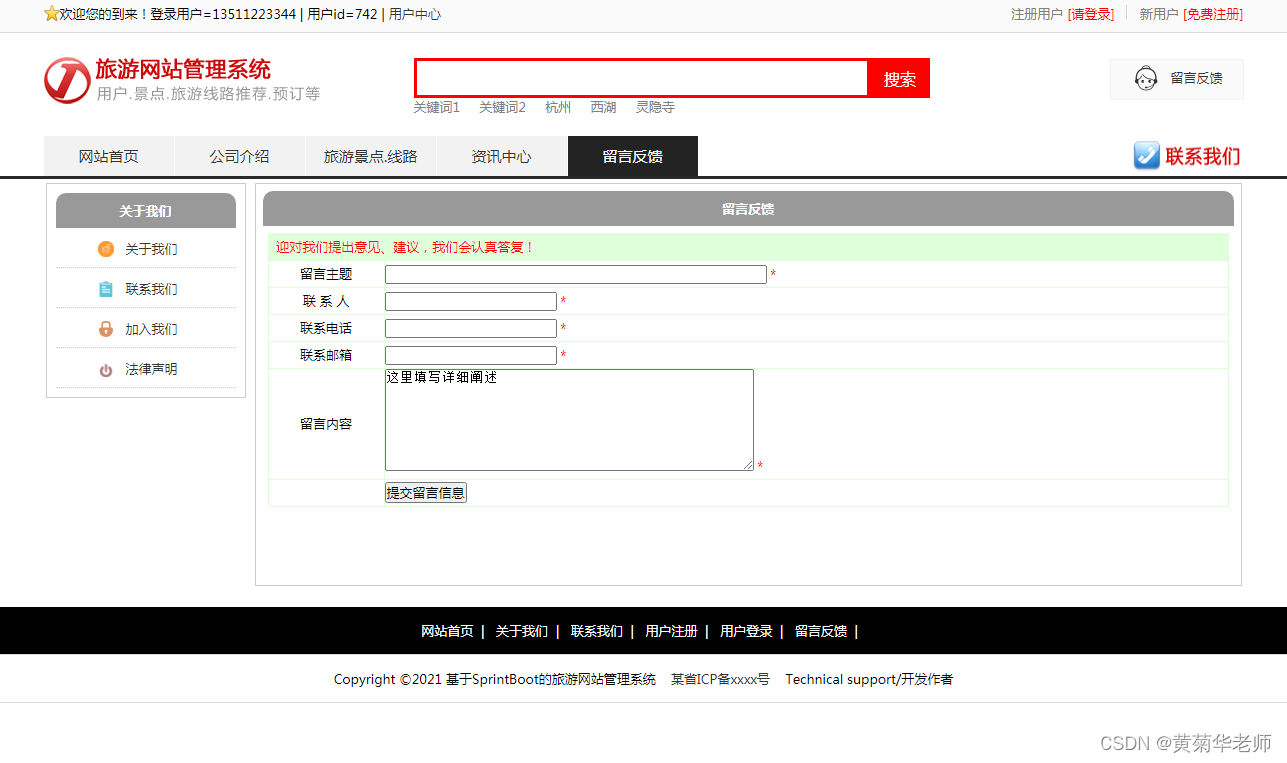Click the 某省ICP备xxxx号 footer text
Image resolution: width=1287 pixels, height=763 pixels.
pyautogui.click(x=720, y=679)
